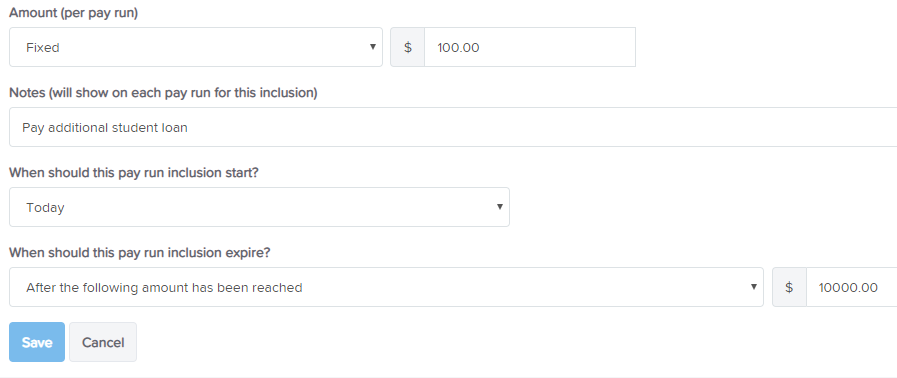Screen dimensions: 897x378
Task: Click the arrow on the Today selector
Action: pyautogui.click(x=499, y=207)
